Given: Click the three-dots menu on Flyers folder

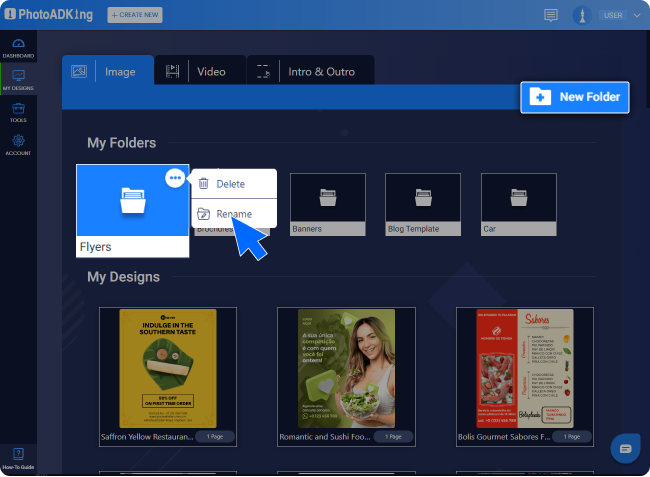Looking at the screenshot, I should [x=175, y=178].
